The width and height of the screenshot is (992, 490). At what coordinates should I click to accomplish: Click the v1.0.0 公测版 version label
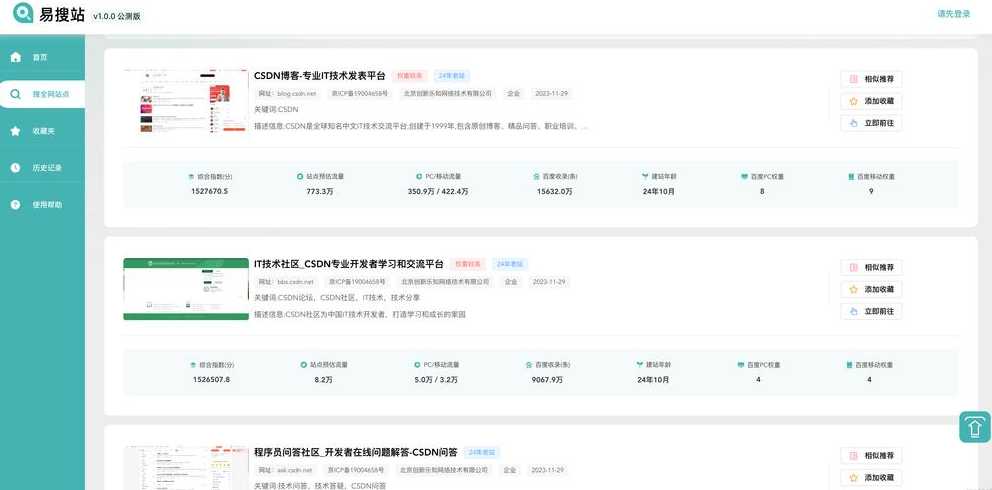(116, 16)
